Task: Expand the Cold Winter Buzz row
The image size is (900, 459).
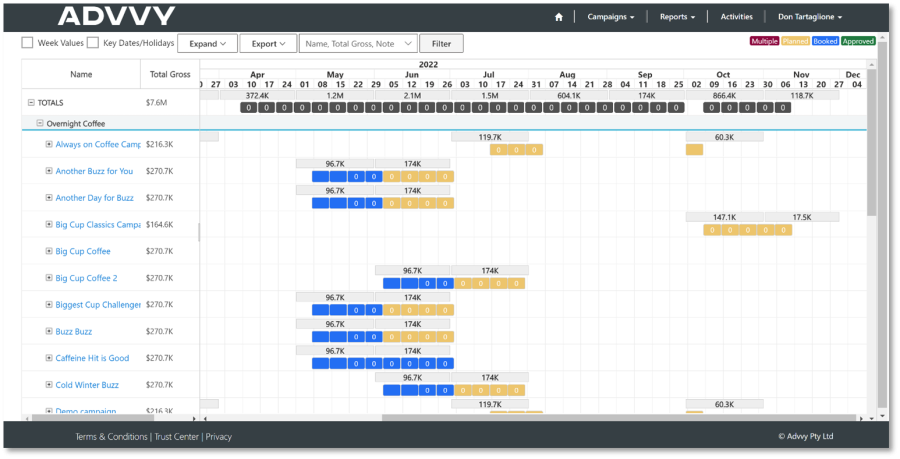Action: pos(49,385)
